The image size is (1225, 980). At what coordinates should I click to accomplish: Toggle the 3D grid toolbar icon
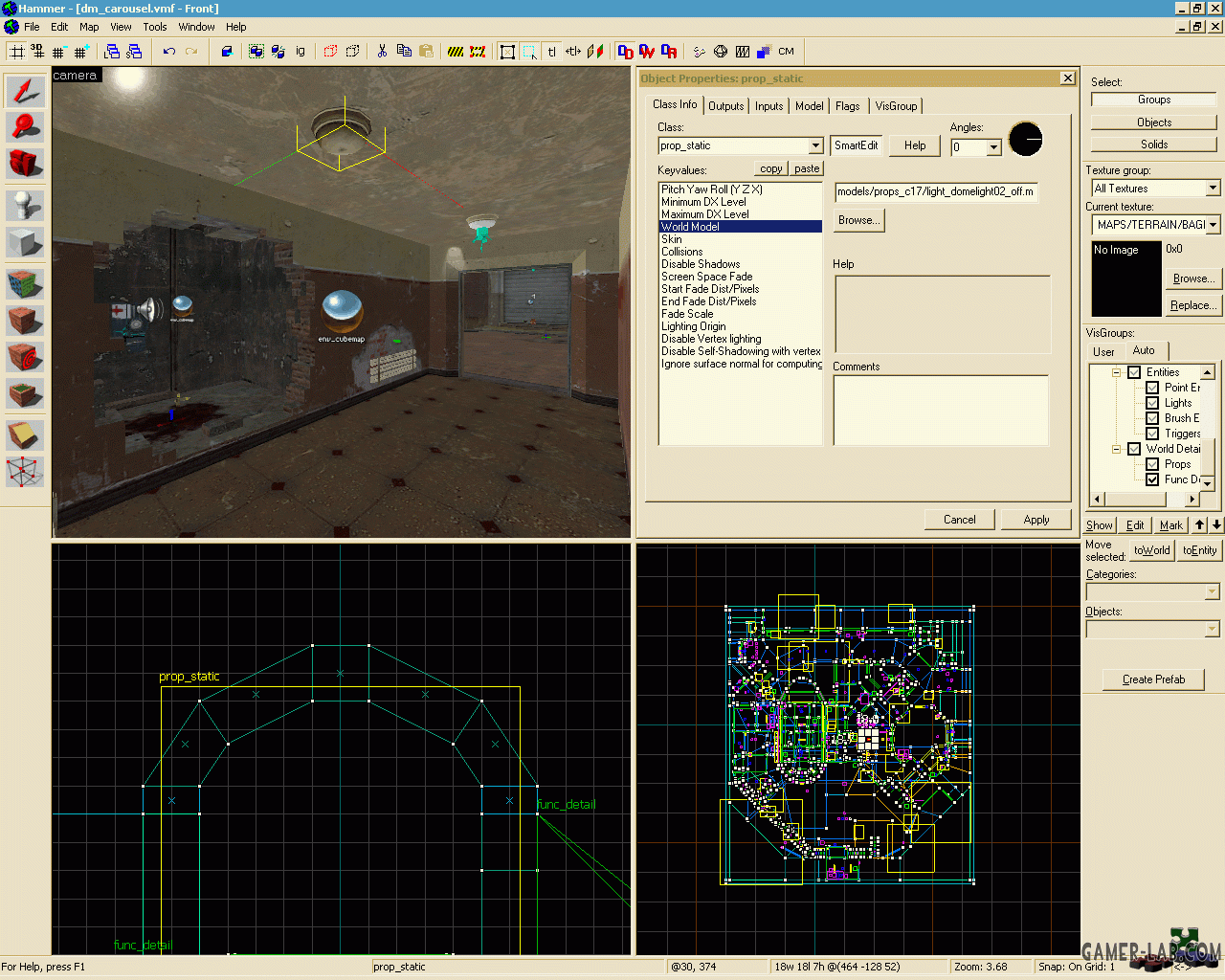pyautogui.click(x=37, y=52)
